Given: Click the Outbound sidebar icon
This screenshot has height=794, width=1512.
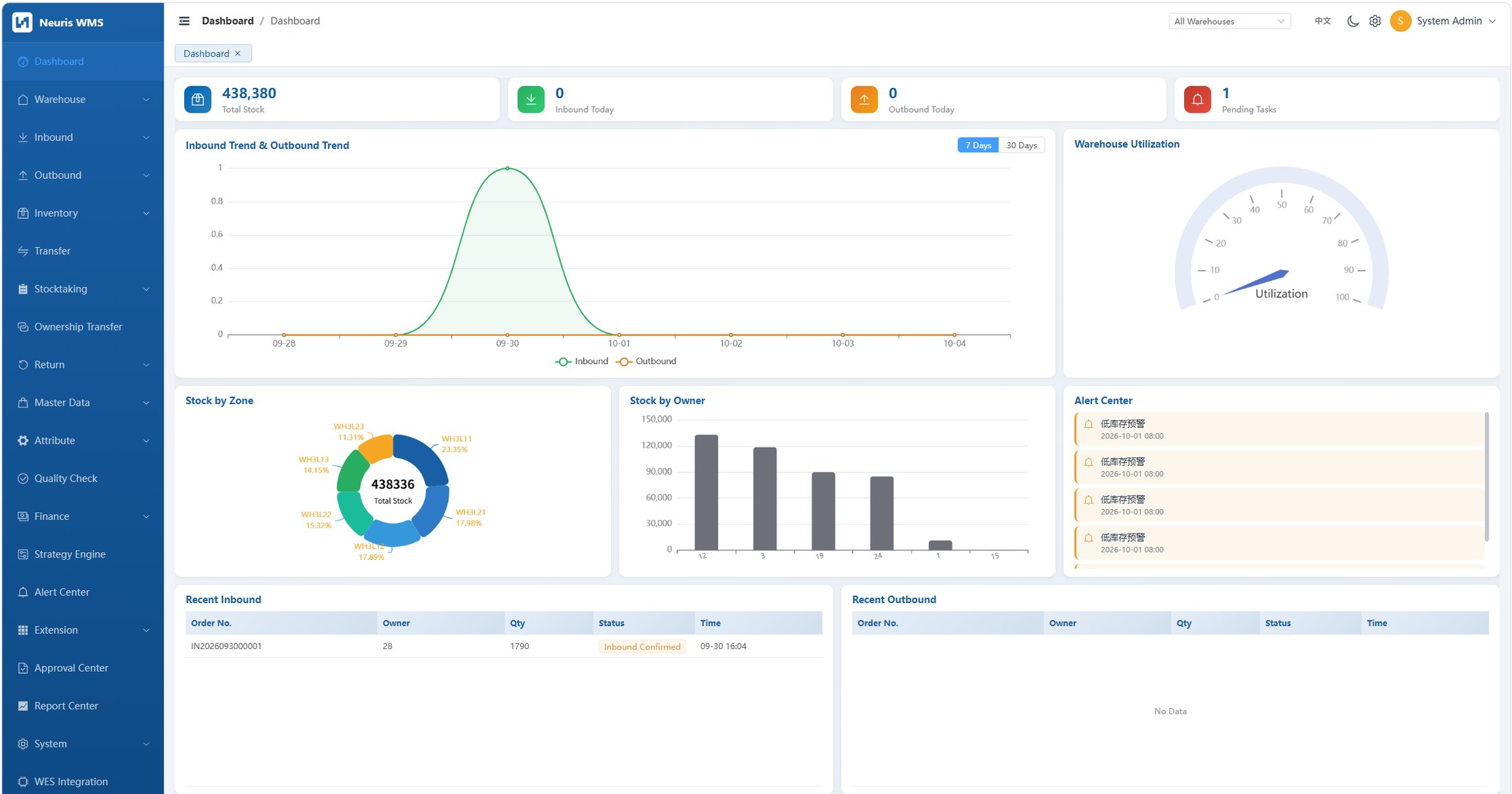Looking at the screenshot, I should coord(23,175).
